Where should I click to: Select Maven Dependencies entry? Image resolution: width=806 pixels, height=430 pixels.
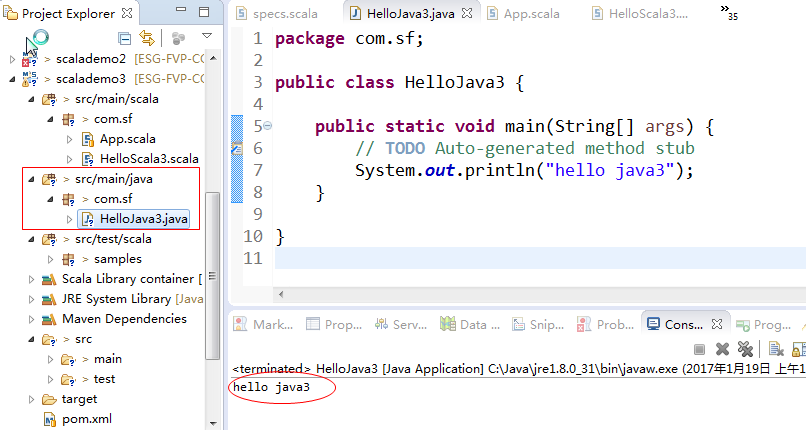[124, 319]
